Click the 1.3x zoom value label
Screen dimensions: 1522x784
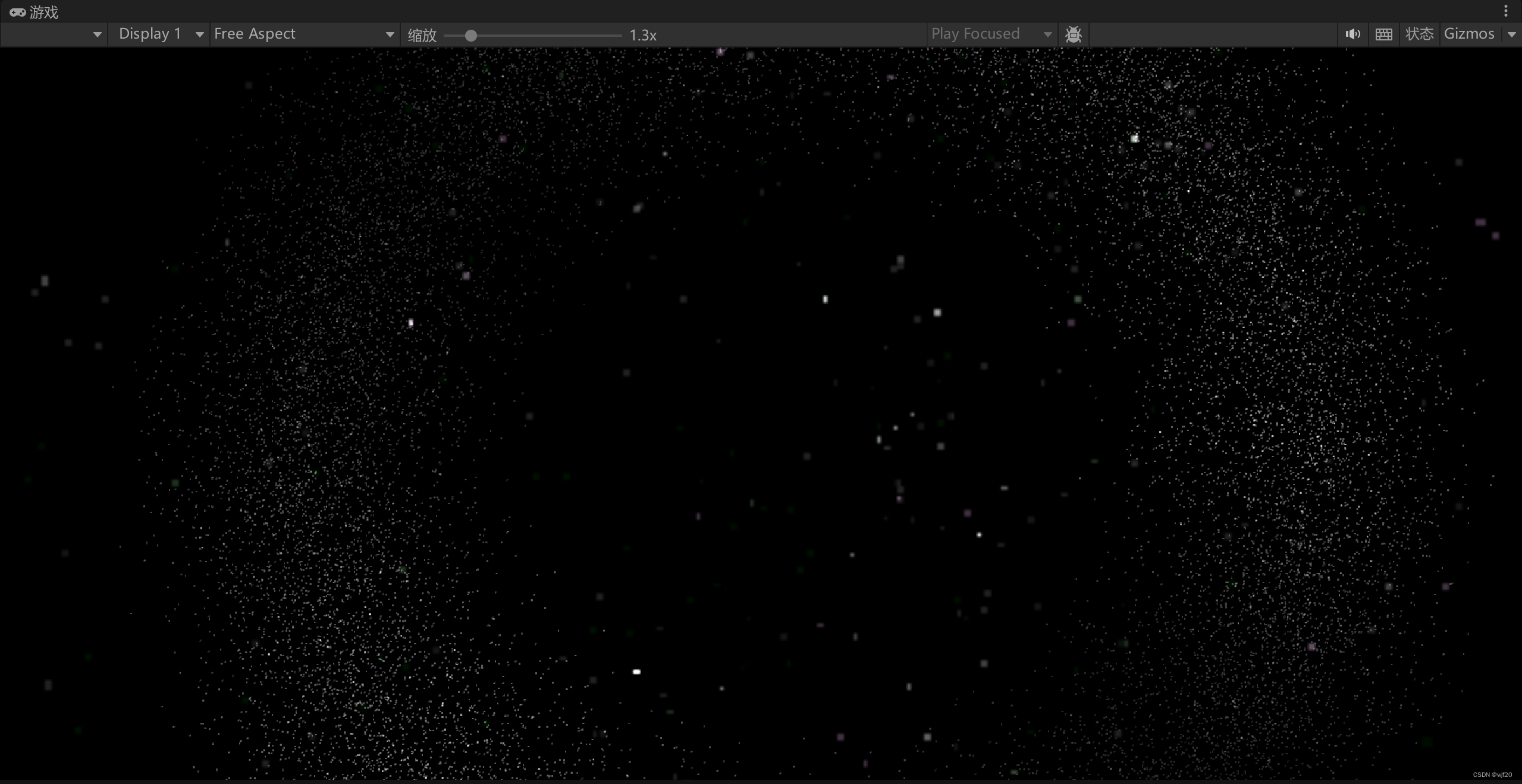(643, 35)
